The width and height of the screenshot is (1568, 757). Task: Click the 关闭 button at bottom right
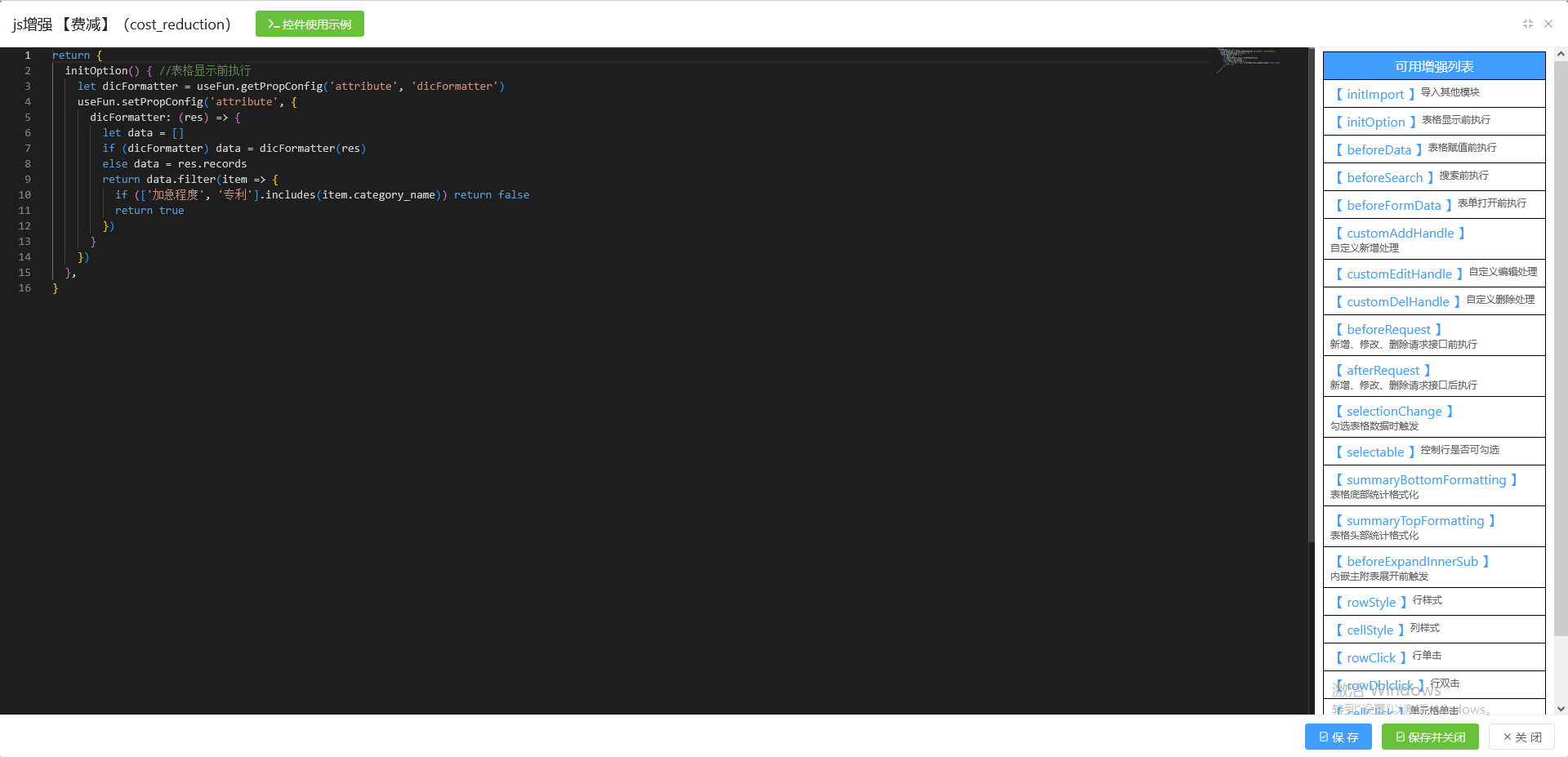1522,737
